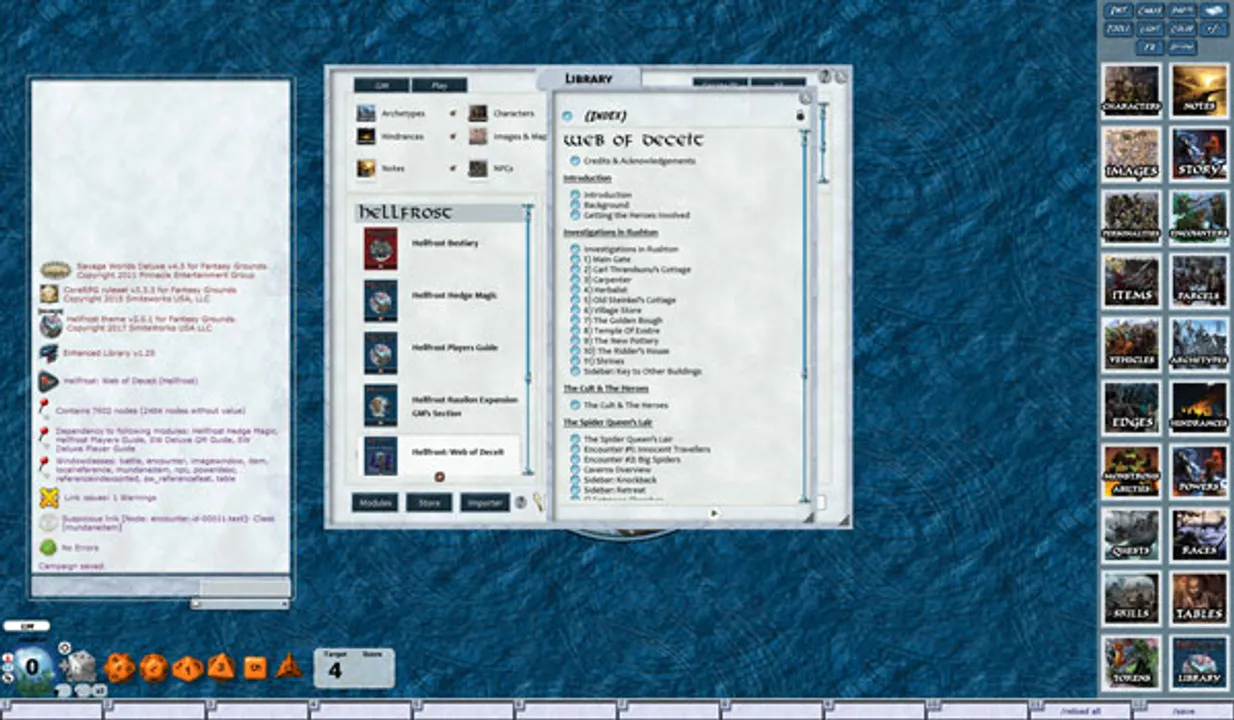Click the Index window vertical scrollbar
Image resolution: width=1234 pixels, height=720 pixels.
pyautogui.click(x=803, y=315)
